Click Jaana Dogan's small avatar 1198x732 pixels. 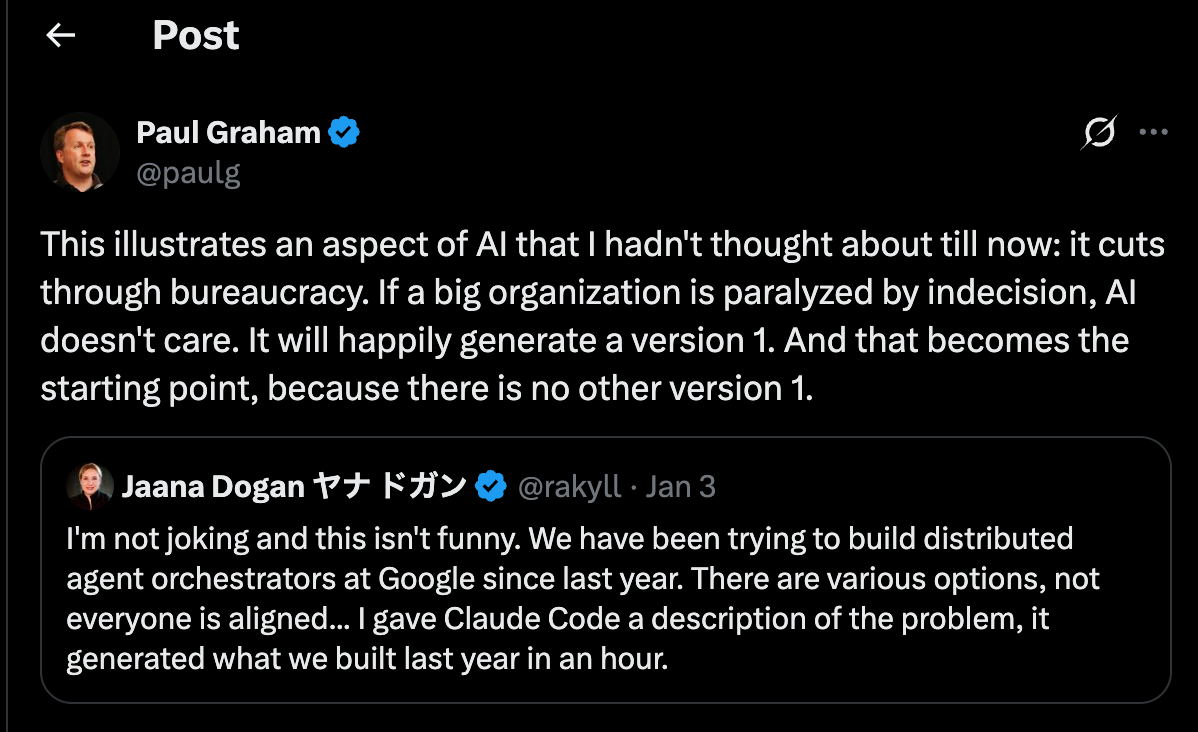[89, 487]
